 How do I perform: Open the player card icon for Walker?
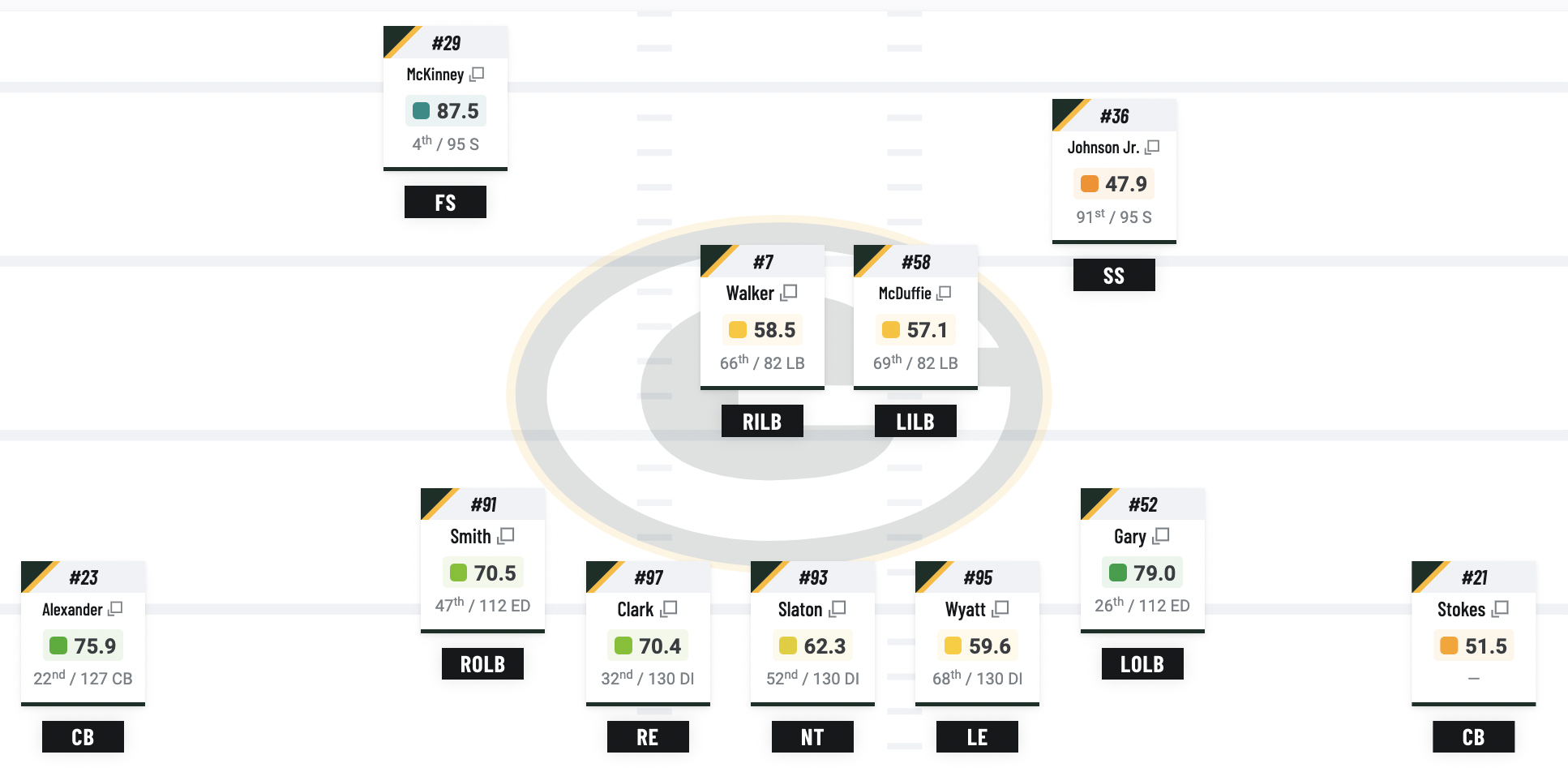point(789,293)
